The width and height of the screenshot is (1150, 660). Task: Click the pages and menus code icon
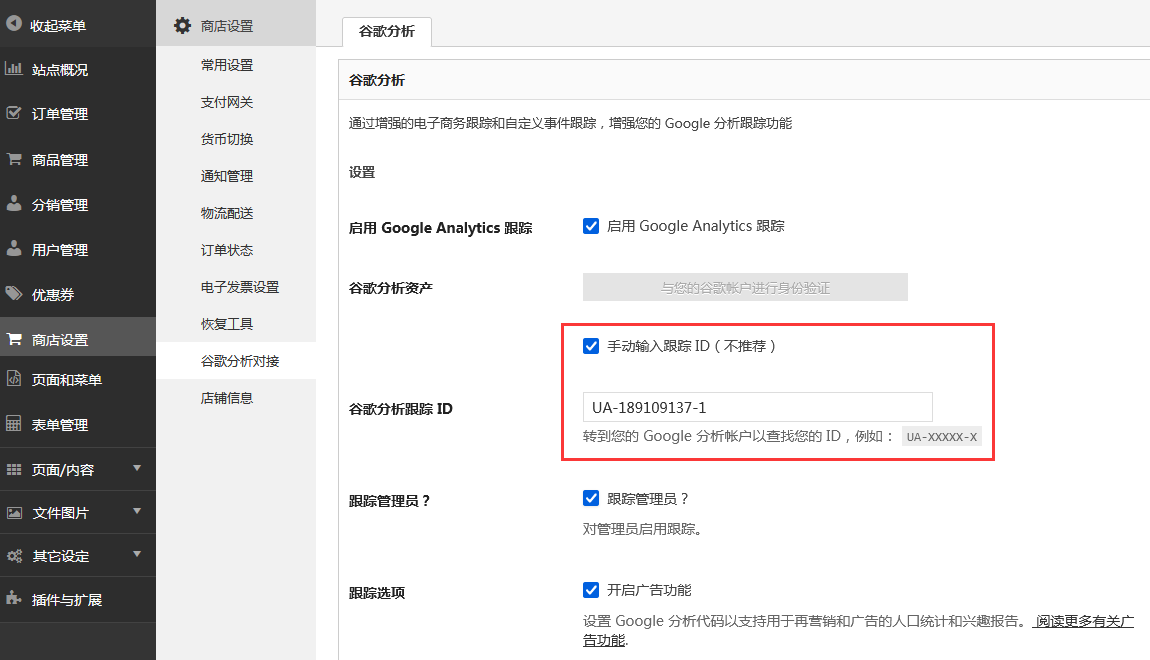coord(14,379)
